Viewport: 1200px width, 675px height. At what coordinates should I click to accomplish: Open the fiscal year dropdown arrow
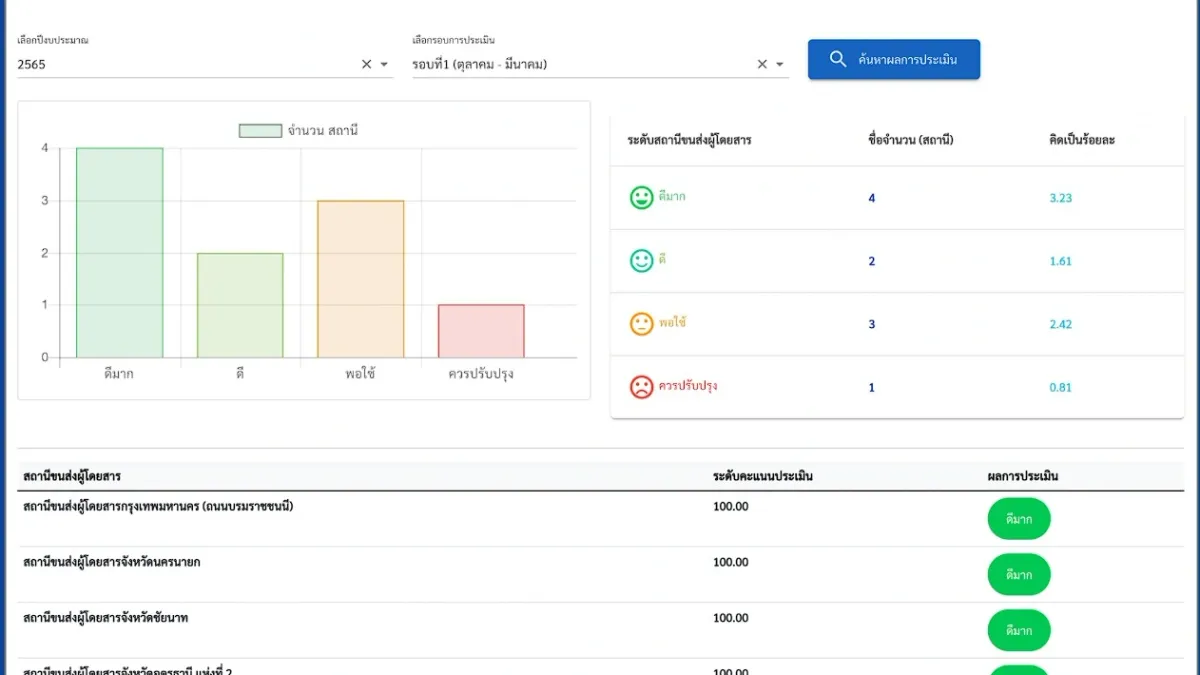(384, 65)
